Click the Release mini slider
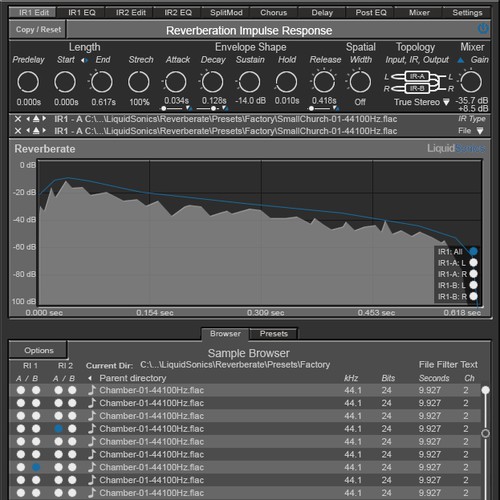The height and width of the screenshot is (500, 500). (x=319, y=108)
